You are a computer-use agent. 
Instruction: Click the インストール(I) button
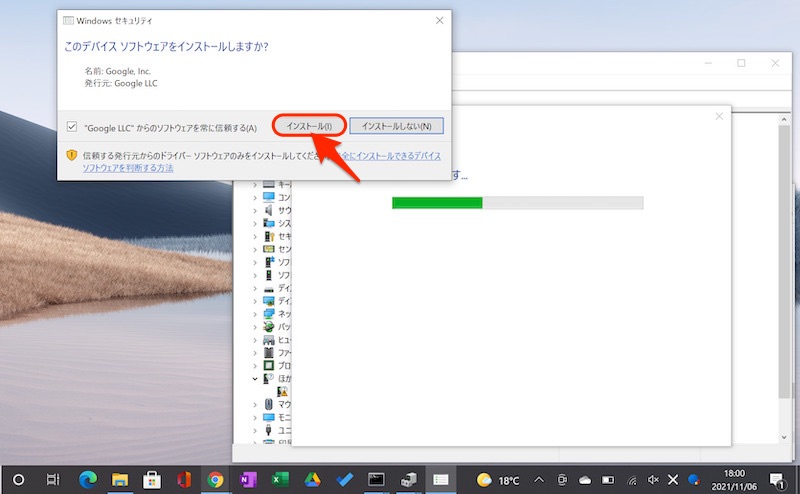[309, 126]
